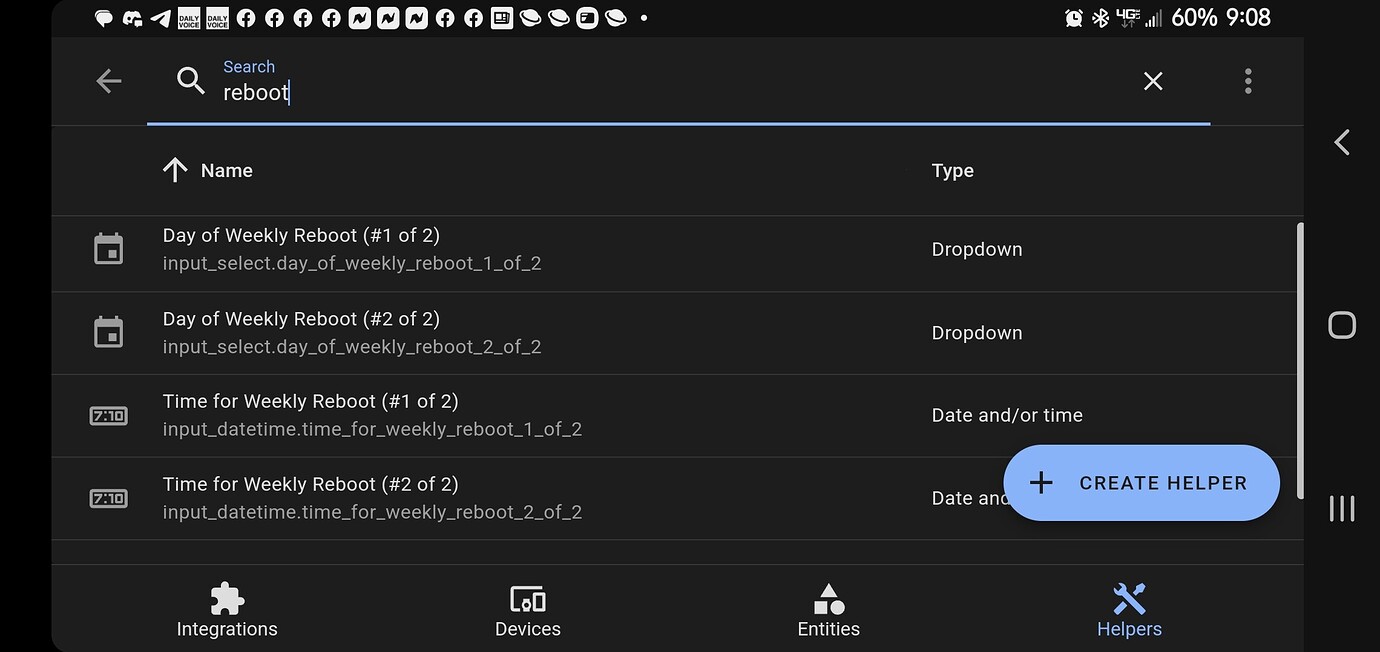Navigate back using the arrow button
Screen dimensions: 1380x652
[x=108, y=81]
